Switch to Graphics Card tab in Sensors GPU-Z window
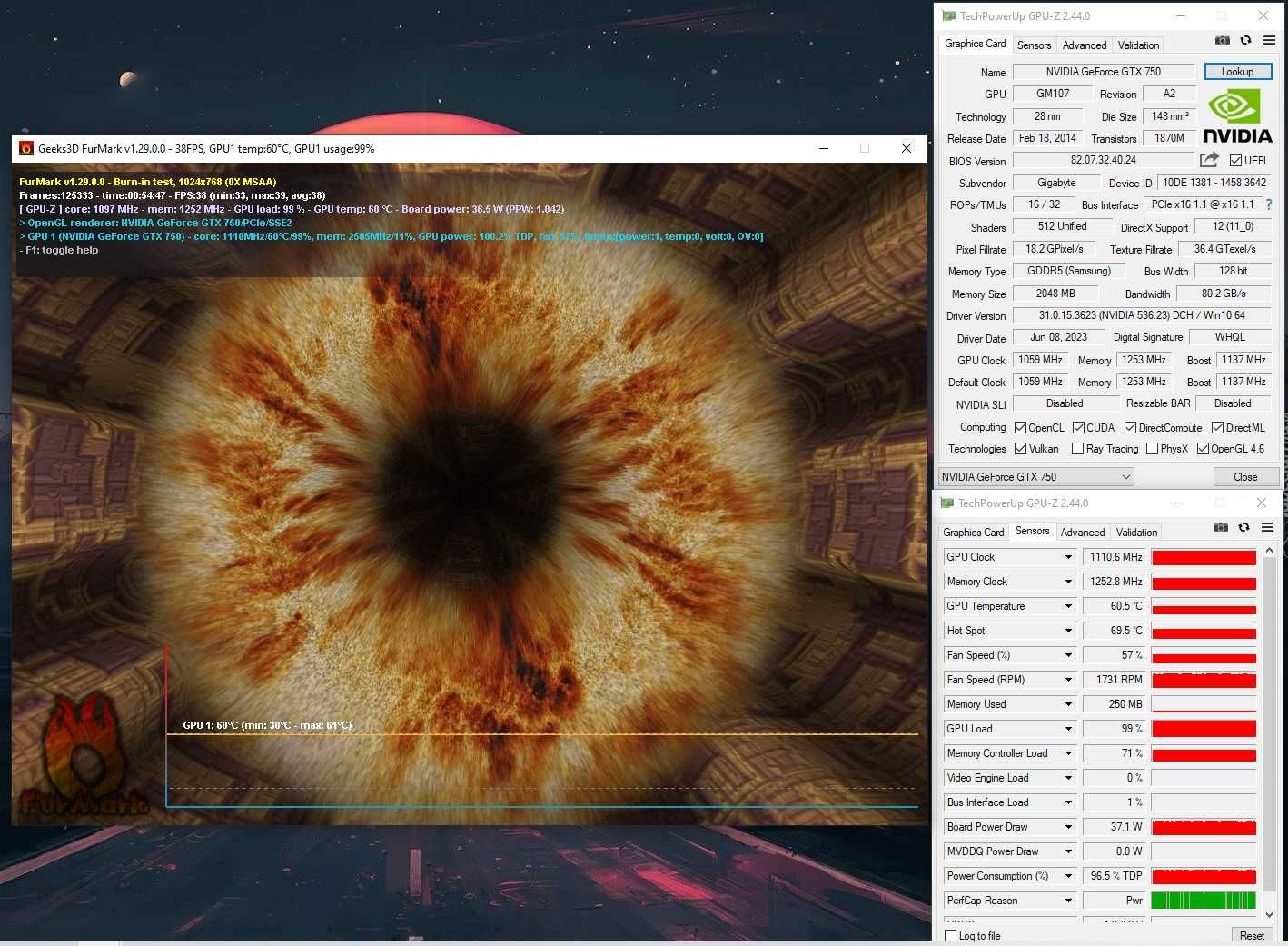1288x946 pixels. tap(973, 533)
